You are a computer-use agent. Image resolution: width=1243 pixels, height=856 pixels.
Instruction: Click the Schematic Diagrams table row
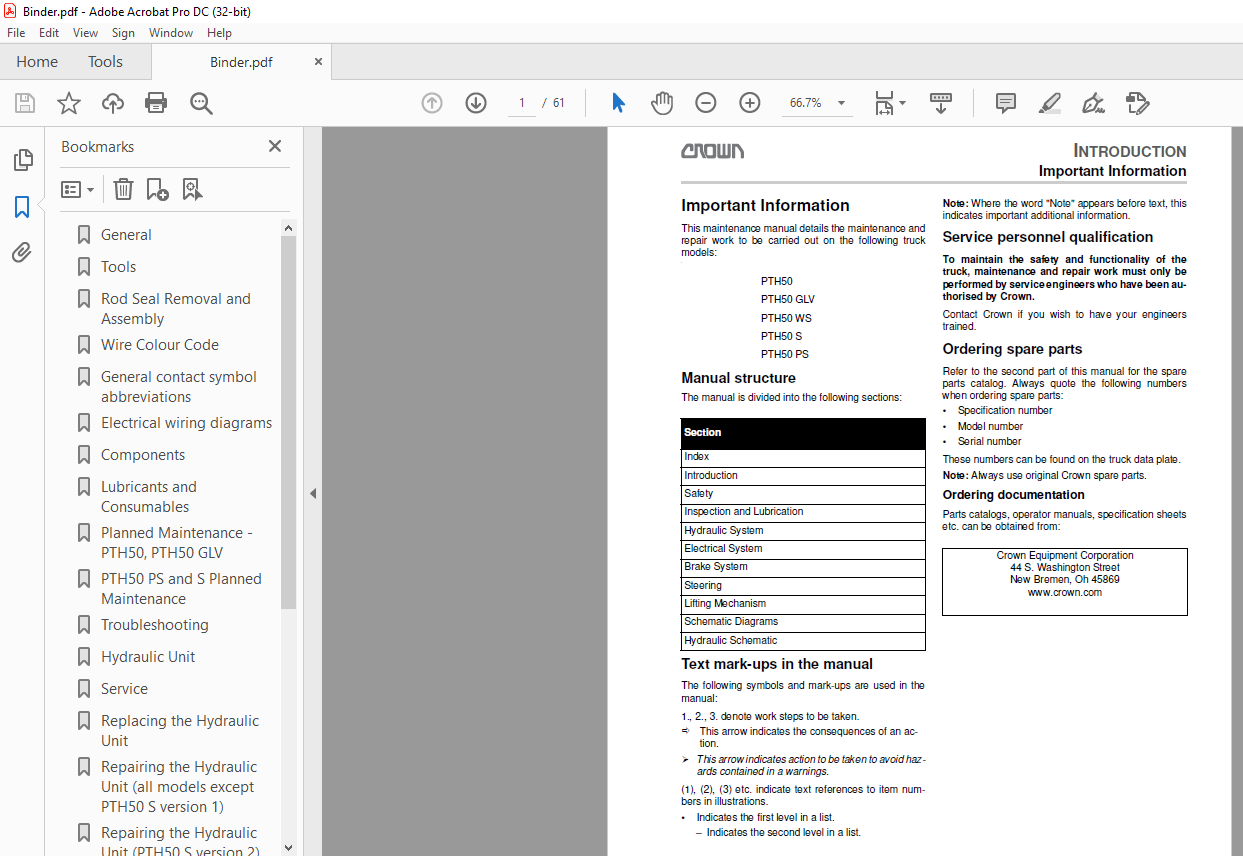point(803,622)
